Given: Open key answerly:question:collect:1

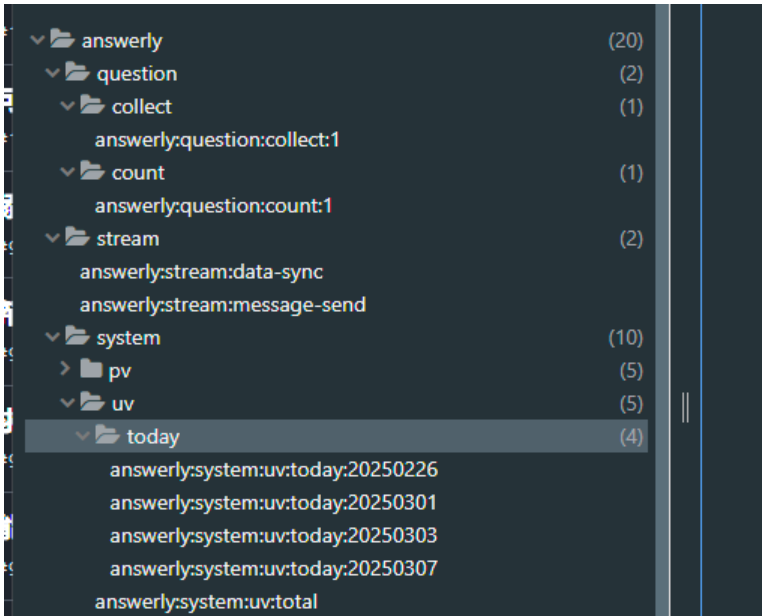Looking at the screenshot, I should point(217,140).
